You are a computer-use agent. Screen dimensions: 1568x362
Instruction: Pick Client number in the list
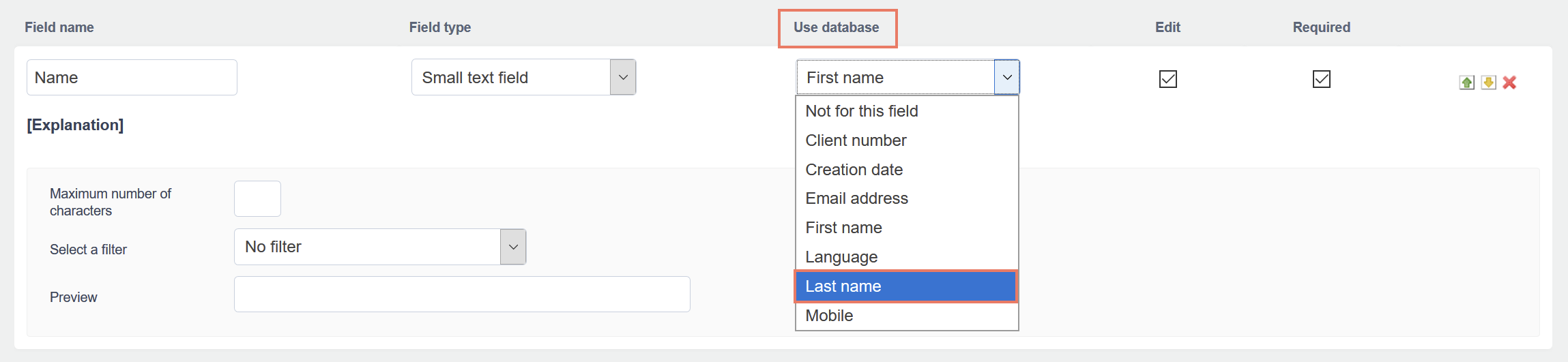906,140
